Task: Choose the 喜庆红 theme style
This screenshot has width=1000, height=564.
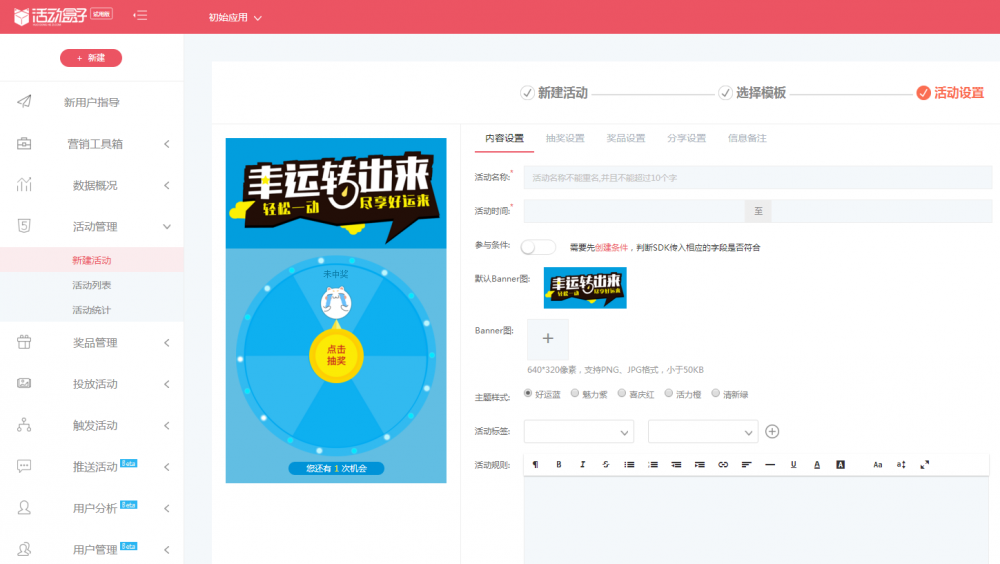Action: coord(622,394)
